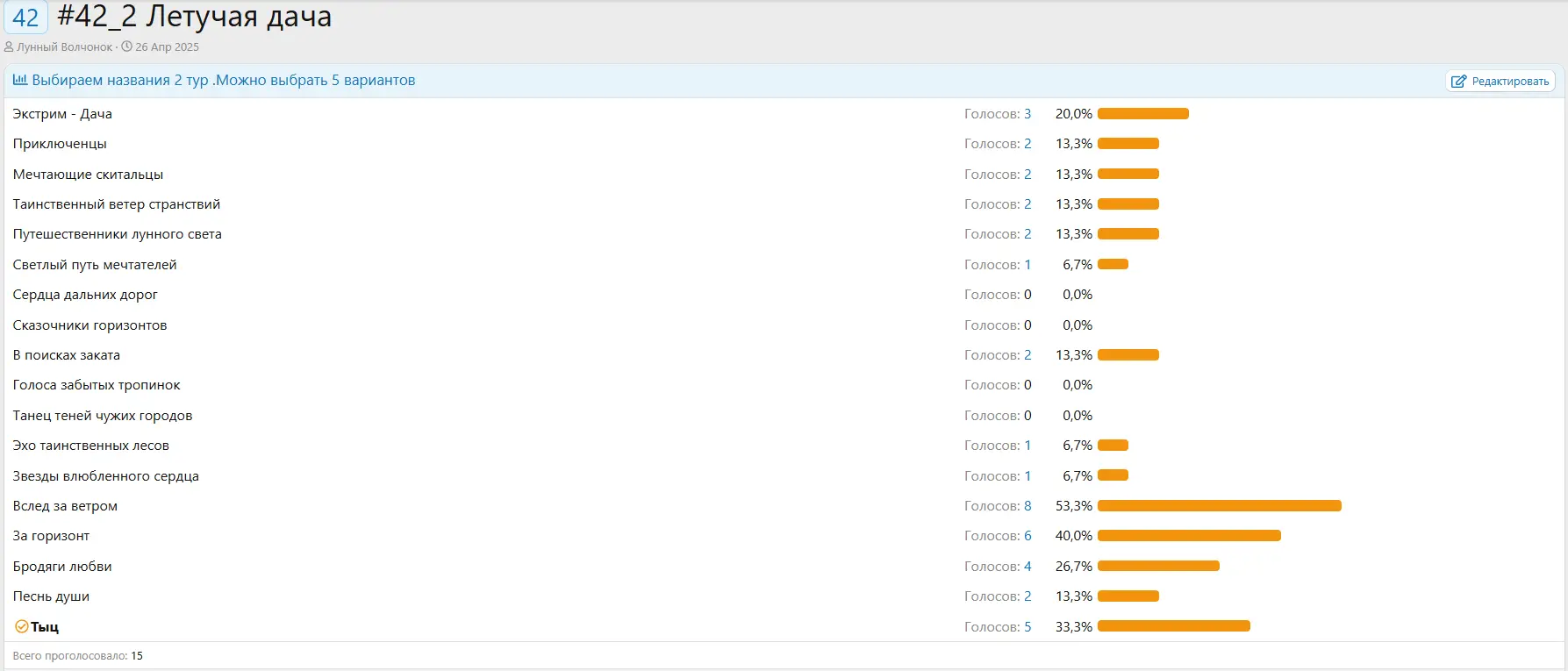Click the orange result bar for Вслед за ветром
Screen dimensions: 1568x671
point(1219,506)
